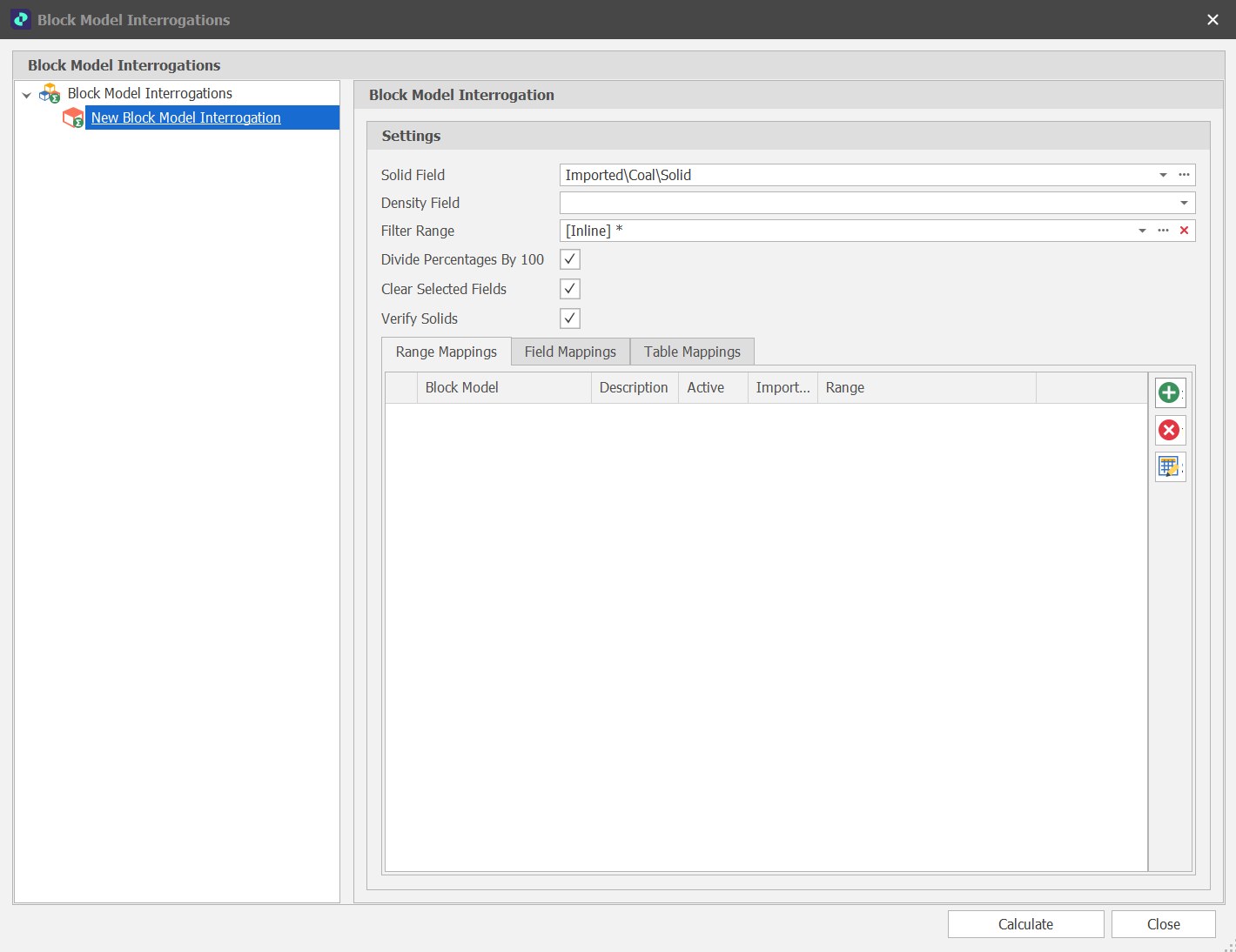Click the Block Model Interrogations root node icon
This screenshot has height=952, width=1236.
(50, 93)
